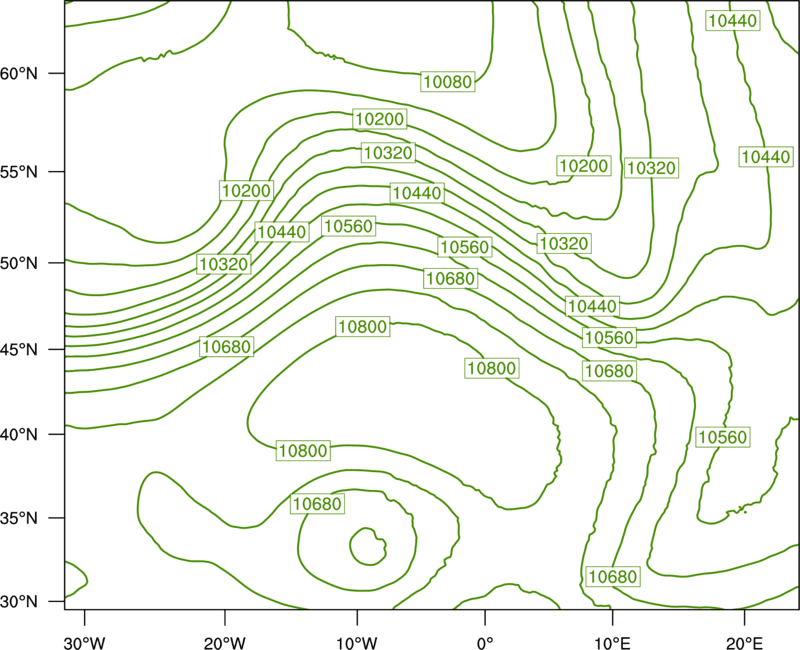This screenshot has height=650, width=800.
Task: Click the 10320 label nearest 50°N near 20°W
Action: pyautogui.click(x=223, y=264)
